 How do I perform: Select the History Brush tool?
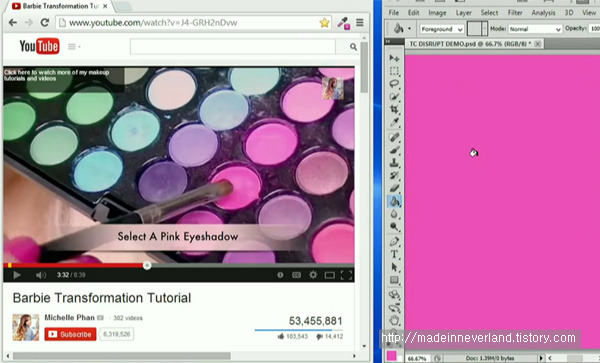394,176
